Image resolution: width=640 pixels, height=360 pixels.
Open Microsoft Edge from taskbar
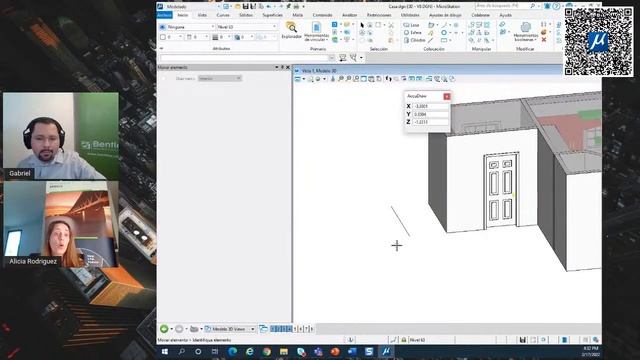pos(233,351)
